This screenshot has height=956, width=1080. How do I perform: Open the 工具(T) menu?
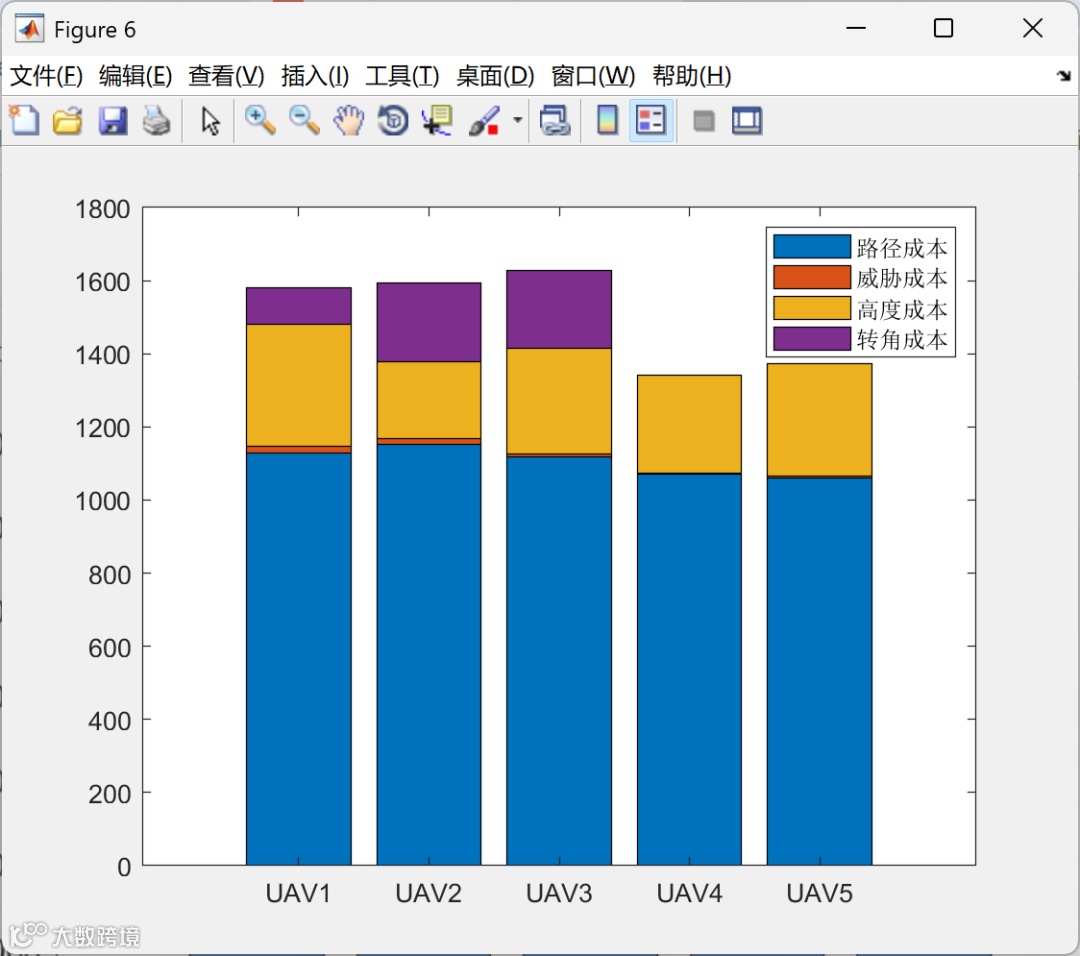pos(402,76)
